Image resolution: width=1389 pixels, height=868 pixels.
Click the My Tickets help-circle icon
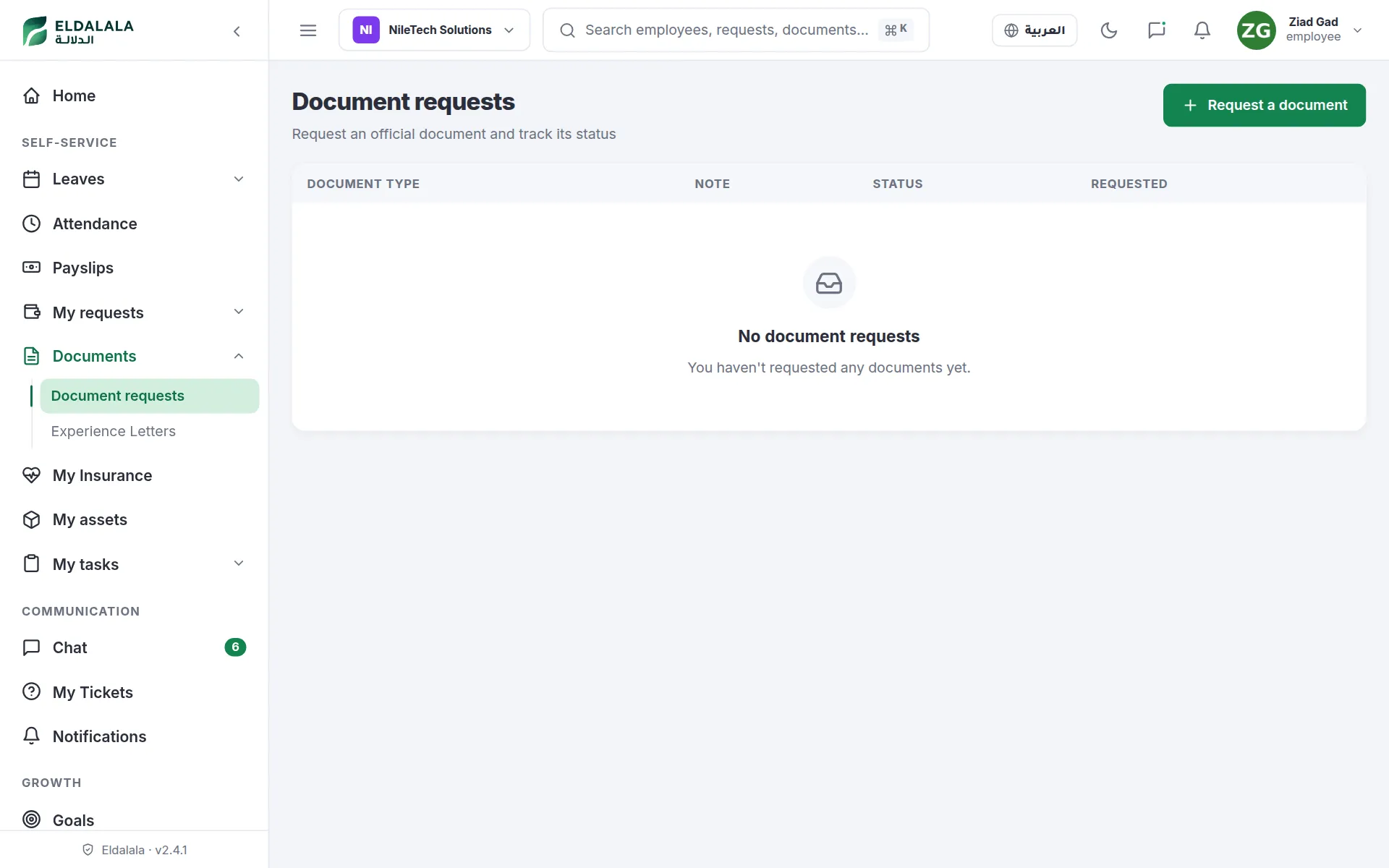click(31, 692)
